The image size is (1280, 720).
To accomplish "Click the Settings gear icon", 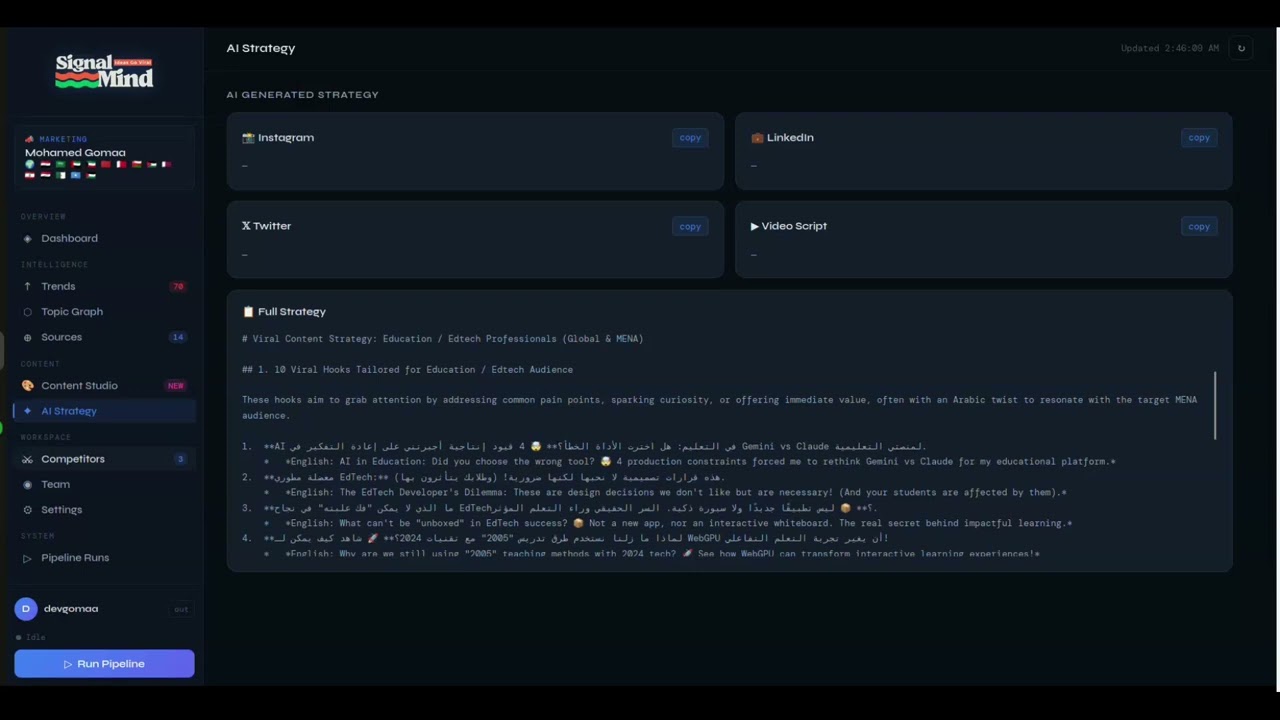I will tap(27, 510).
